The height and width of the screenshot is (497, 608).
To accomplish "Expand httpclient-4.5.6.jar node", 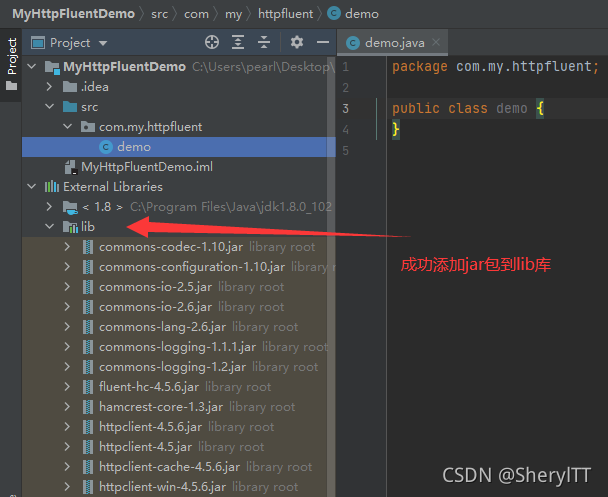I will coord(67,426).
